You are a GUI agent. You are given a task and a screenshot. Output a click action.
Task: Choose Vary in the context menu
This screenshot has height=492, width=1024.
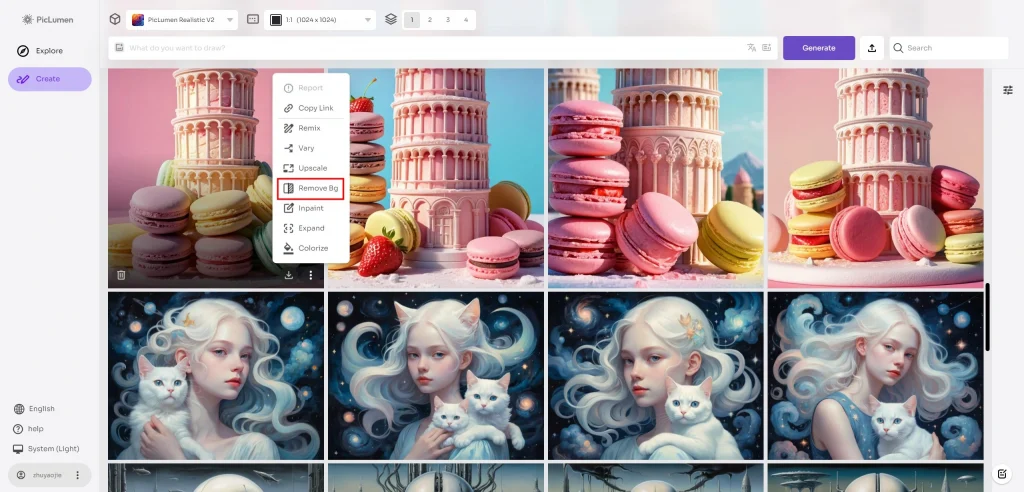coord(311,148)
